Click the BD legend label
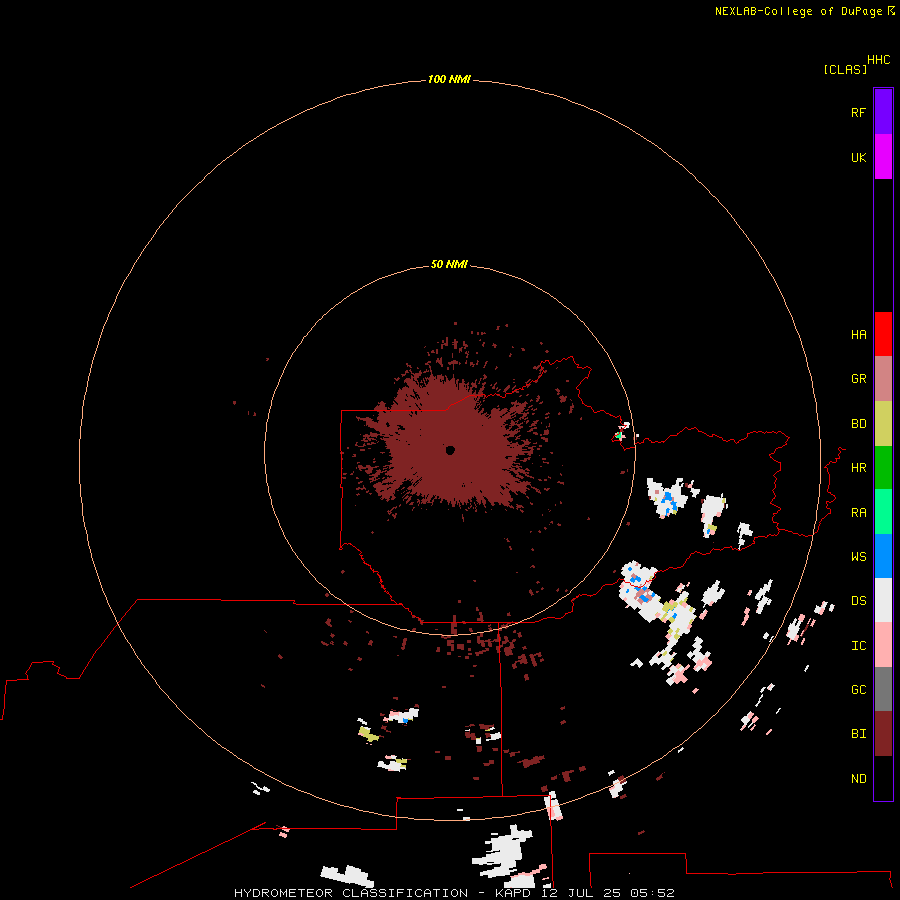The image size is (900, 900). 858,424
